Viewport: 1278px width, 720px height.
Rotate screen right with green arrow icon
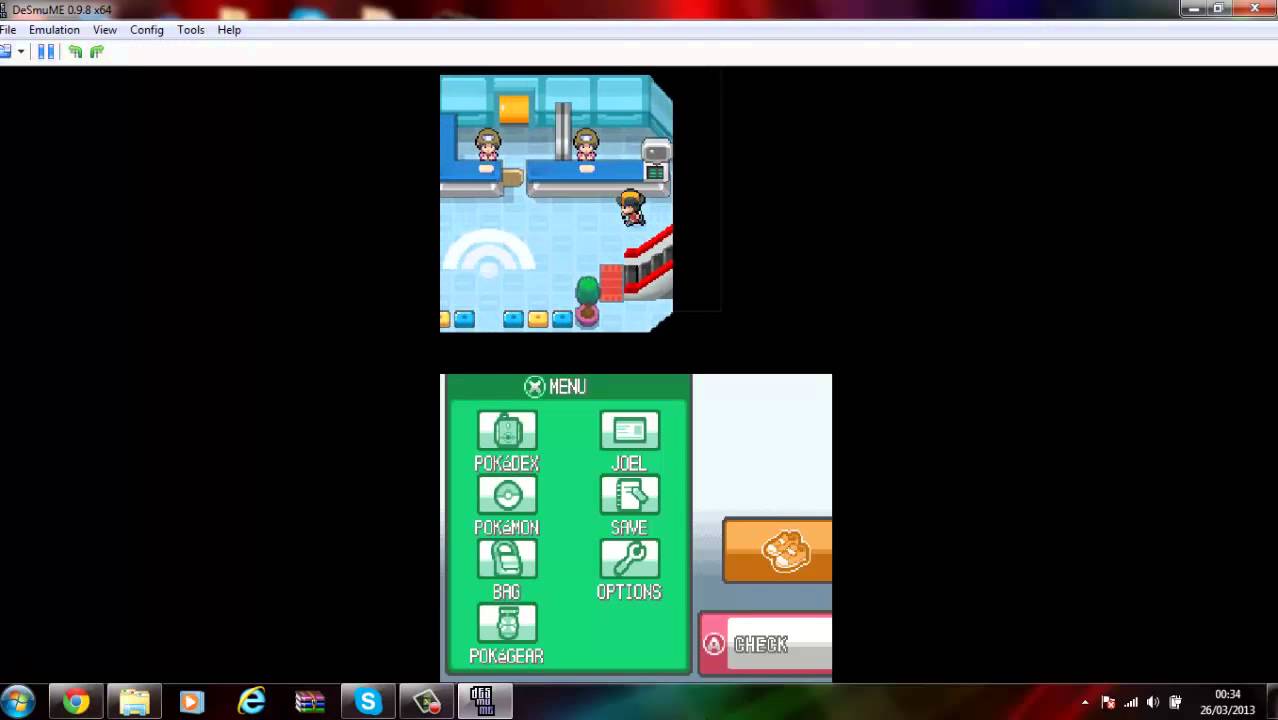[x=97, y=52]
